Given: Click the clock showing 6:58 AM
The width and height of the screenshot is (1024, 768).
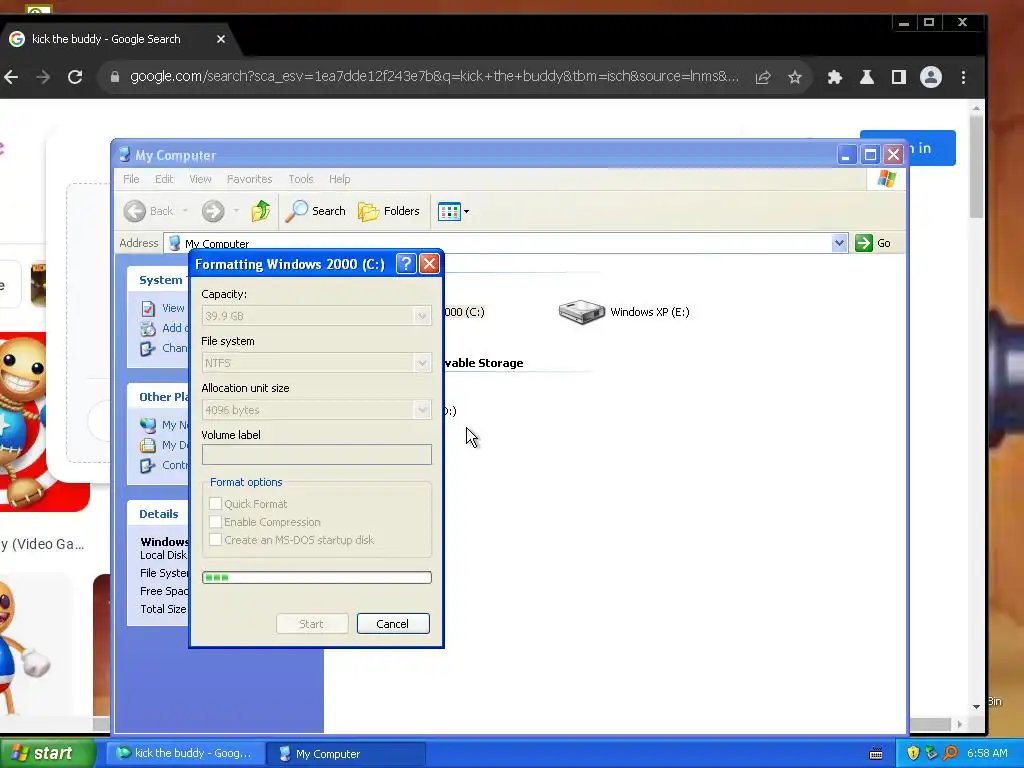Looking at the screenshot, I should 987,753.
